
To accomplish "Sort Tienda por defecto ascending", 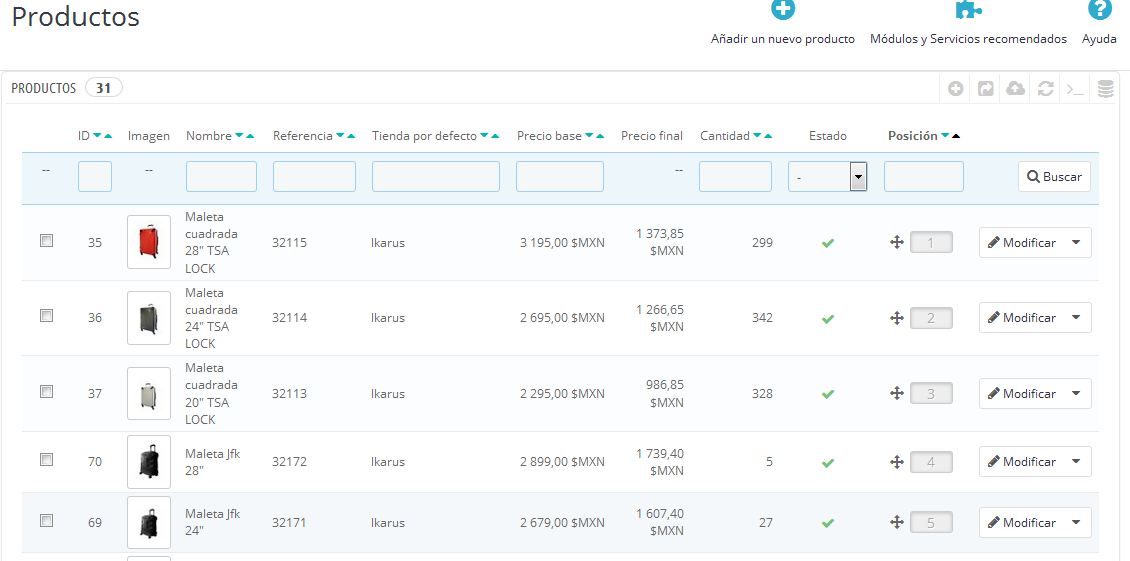I will click(x=495, y=136).
